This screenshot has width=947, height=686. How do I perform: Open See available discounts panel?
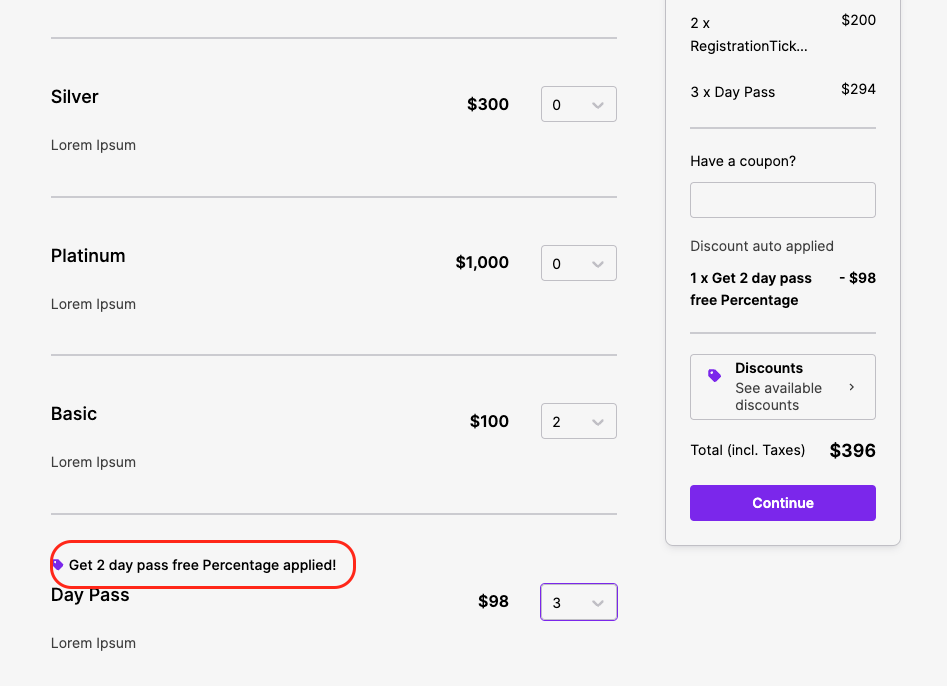[x=778, y=396]
